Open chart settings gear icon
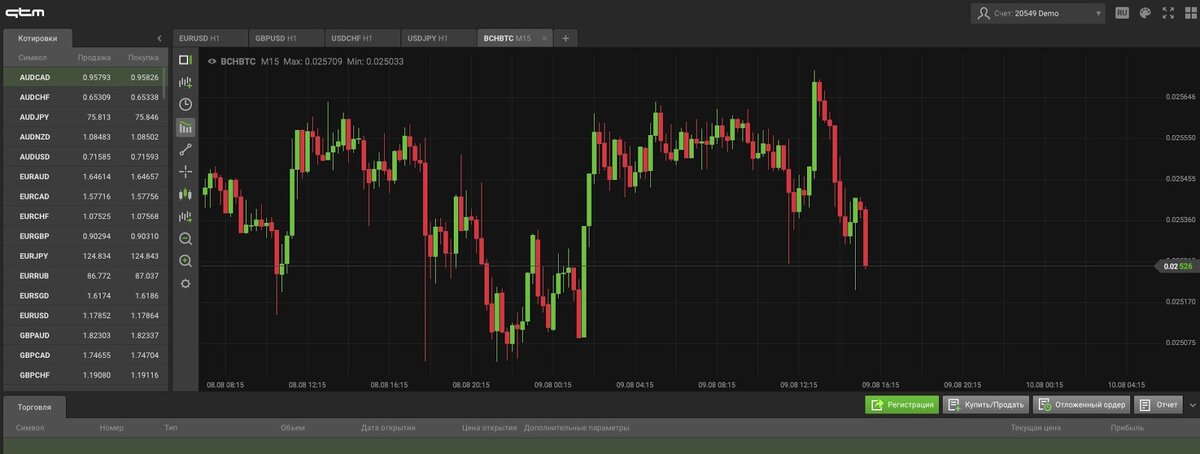This screenshot has height=454, width=1200. tap(185, 284)
